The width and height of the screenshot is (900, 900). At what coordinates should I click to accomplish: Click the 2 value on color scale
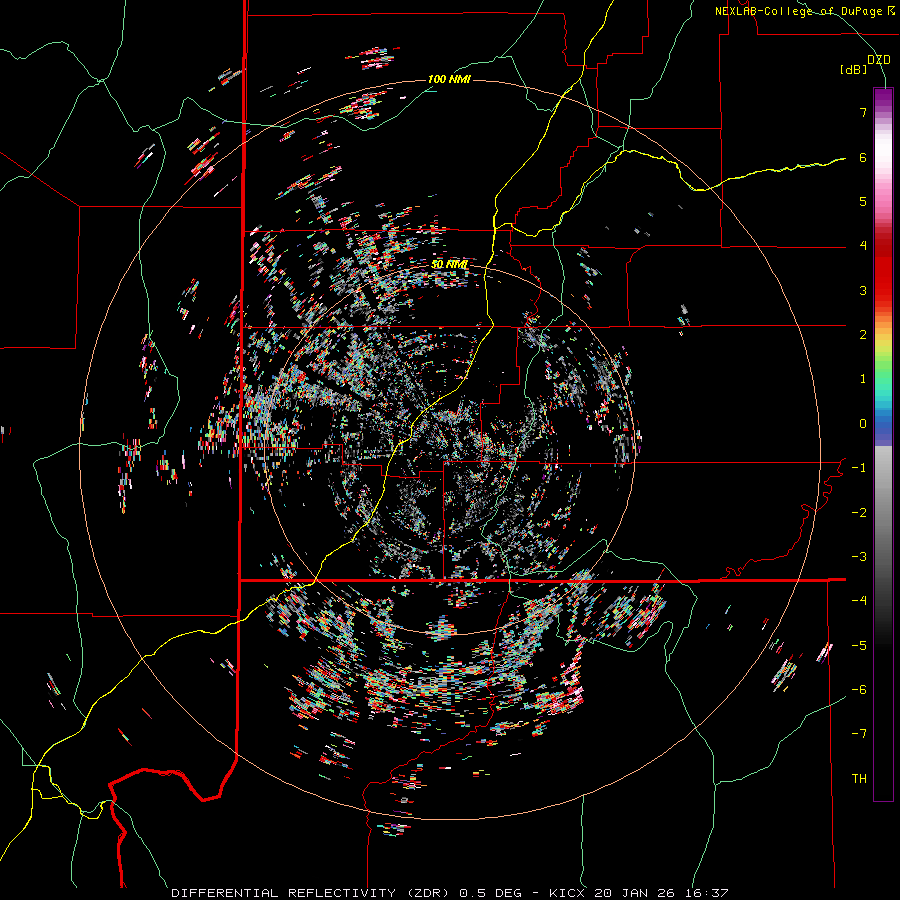[x=863, y=335]
